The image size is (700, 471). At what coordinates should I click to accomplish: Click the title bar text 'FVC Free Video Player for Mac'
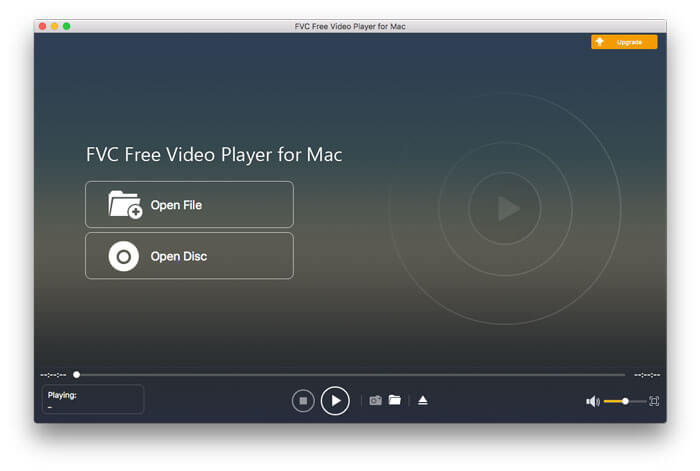pyautogui.click(x=350, y=26)
